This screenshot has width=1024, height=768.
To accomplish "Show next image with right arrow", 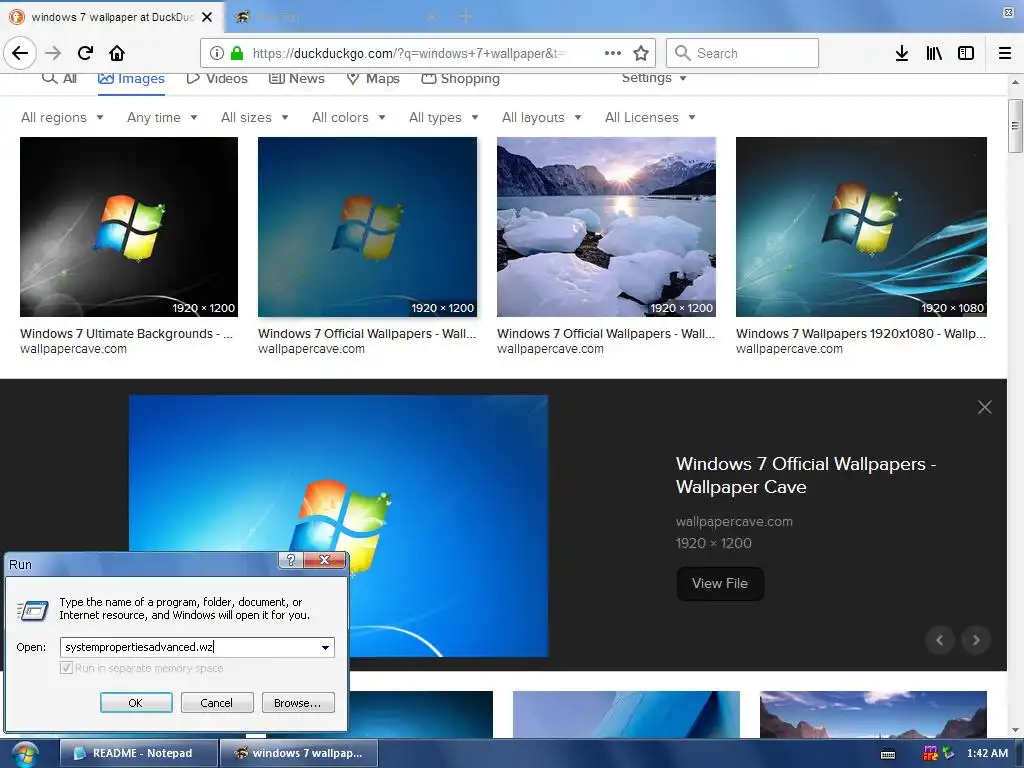I will click(976, 640).
